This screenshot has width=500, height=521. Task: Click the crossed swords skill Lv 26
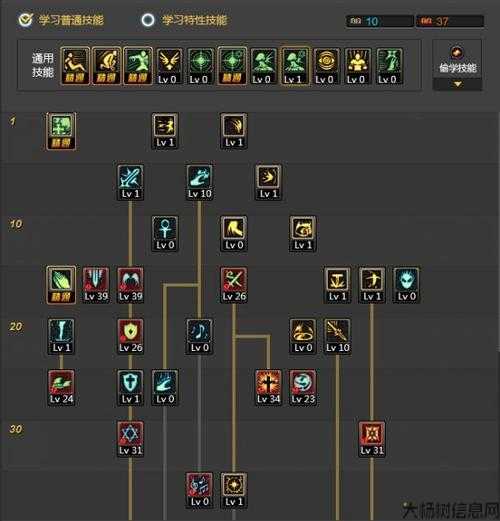point(234,285)
